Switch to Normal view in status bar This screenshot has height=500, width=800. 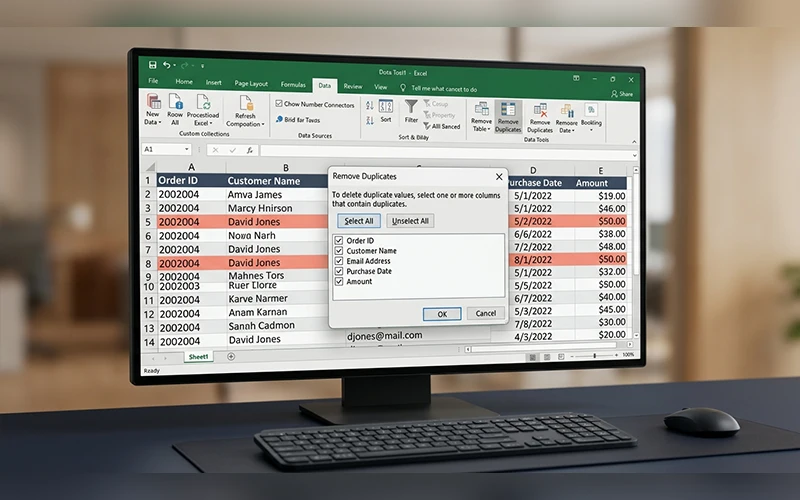pos(533,357)
